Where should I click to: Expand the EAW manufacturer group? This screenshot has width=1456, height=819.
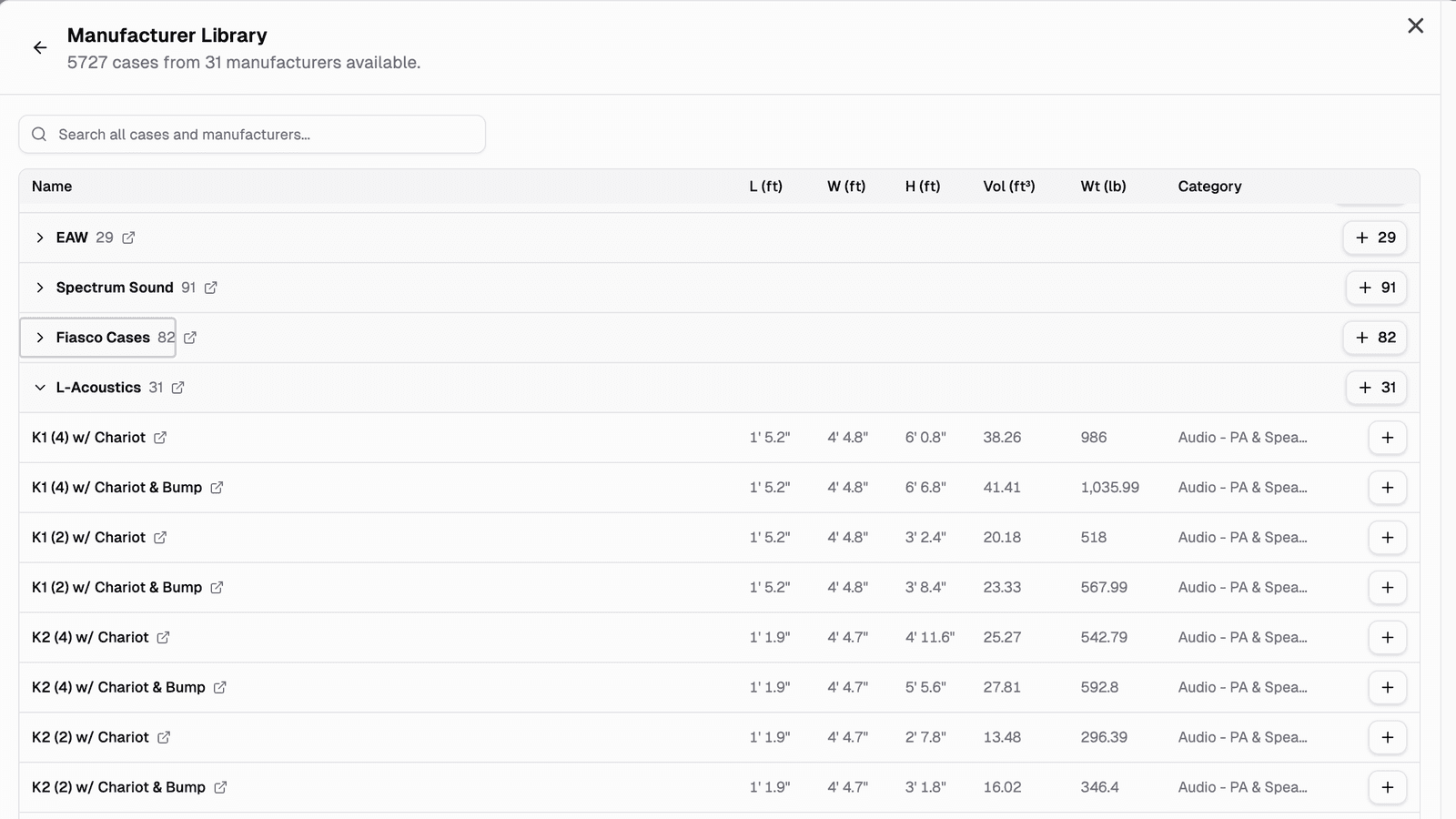coord(40,238)
